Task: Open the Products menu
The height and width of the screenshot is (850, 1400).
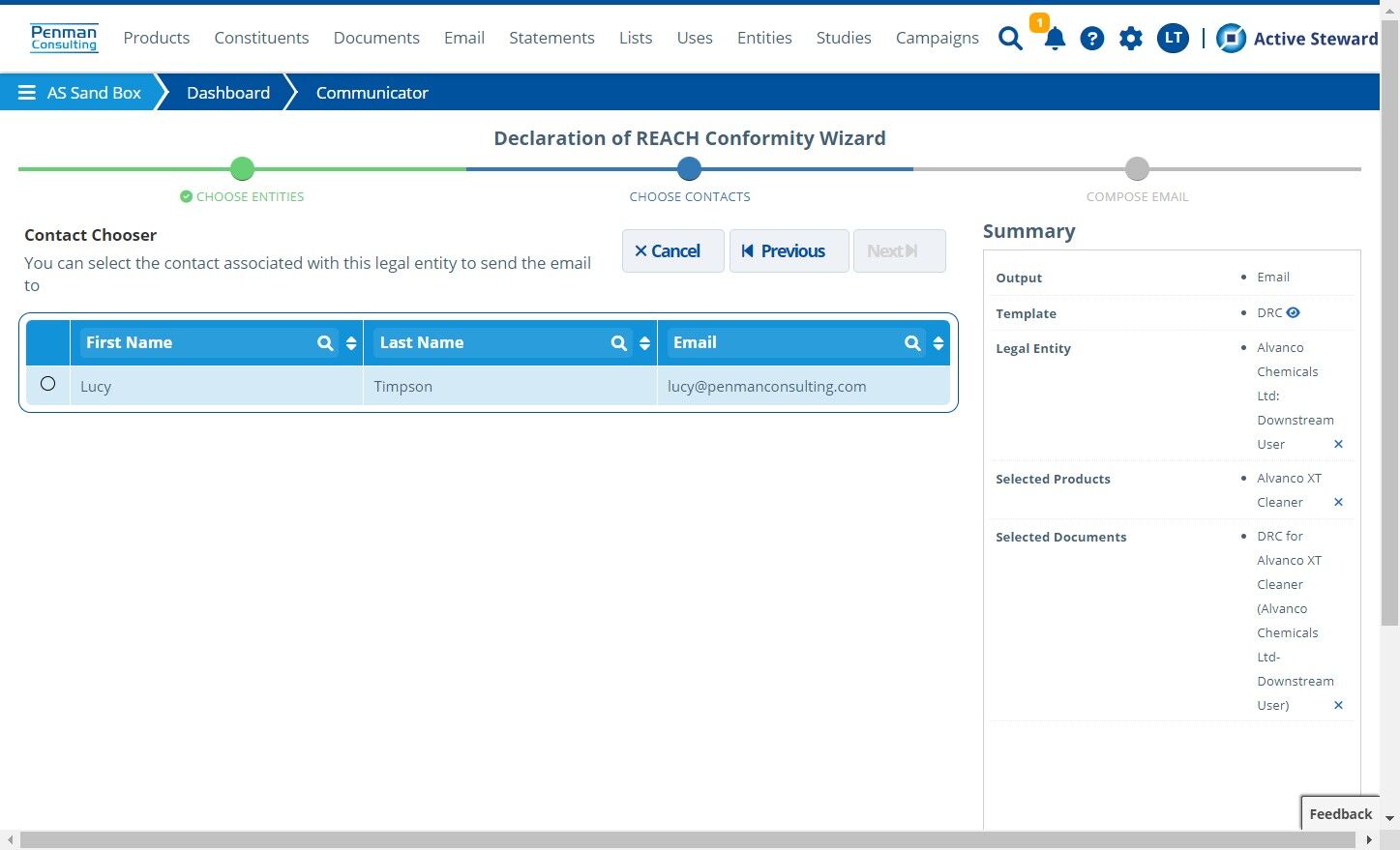Action: tap(157, 38)
